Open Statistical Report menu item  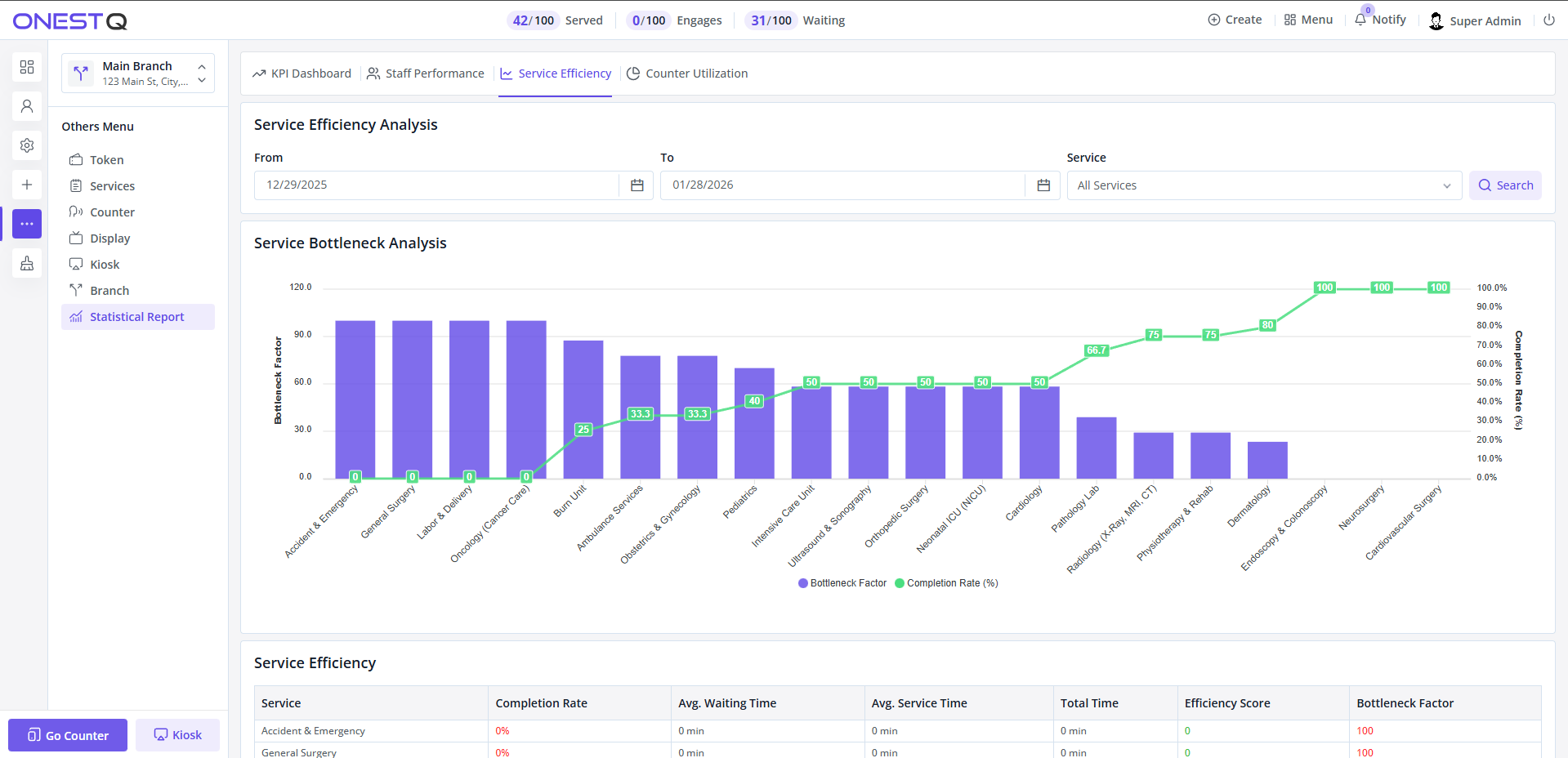click(138, 317)
